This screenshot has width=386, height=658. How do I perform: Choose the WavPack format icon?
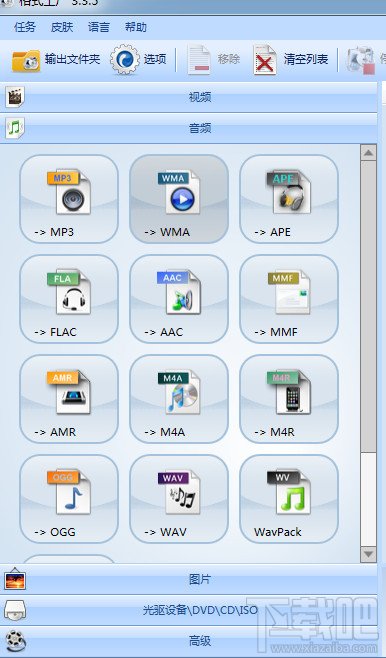[289, 499]
